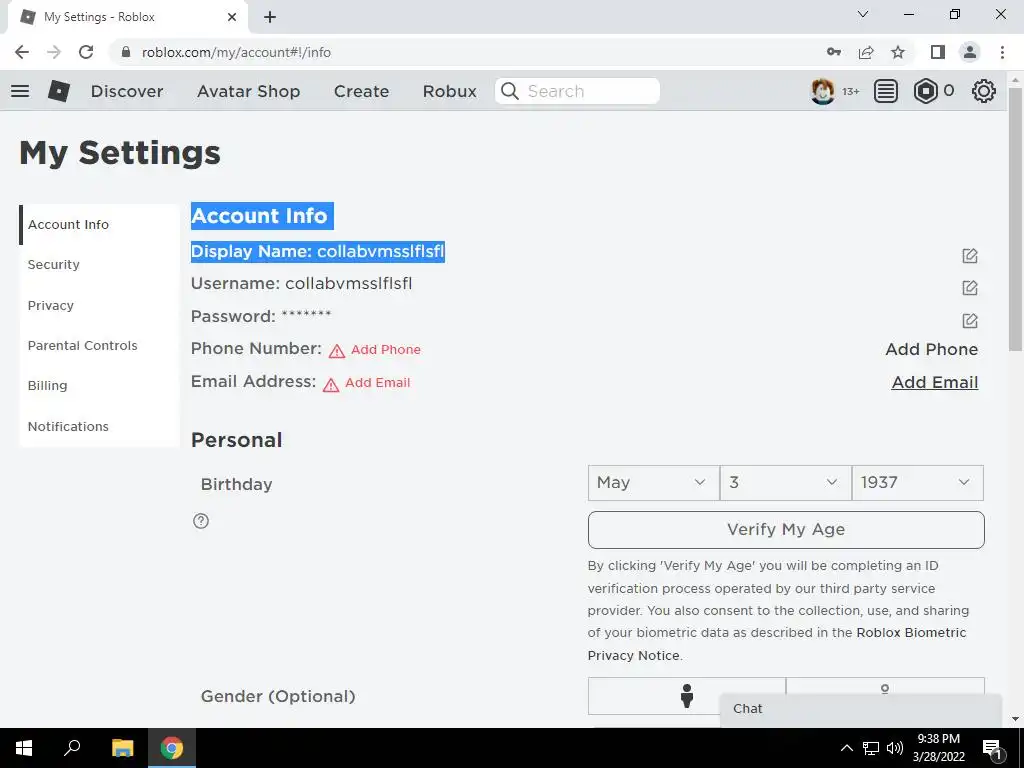Close the My Settings tab
Image resolution: width=1024 pixels, height=768 pixels.
click(x=232, y=17)
